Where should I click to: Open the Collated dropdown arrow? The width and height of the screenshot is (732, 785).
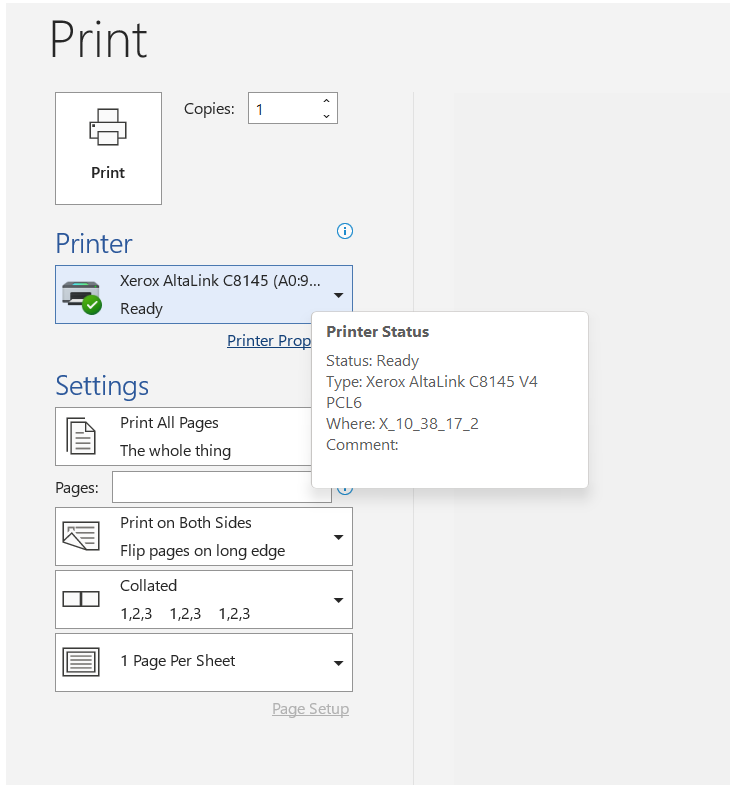tap(338, 600)
